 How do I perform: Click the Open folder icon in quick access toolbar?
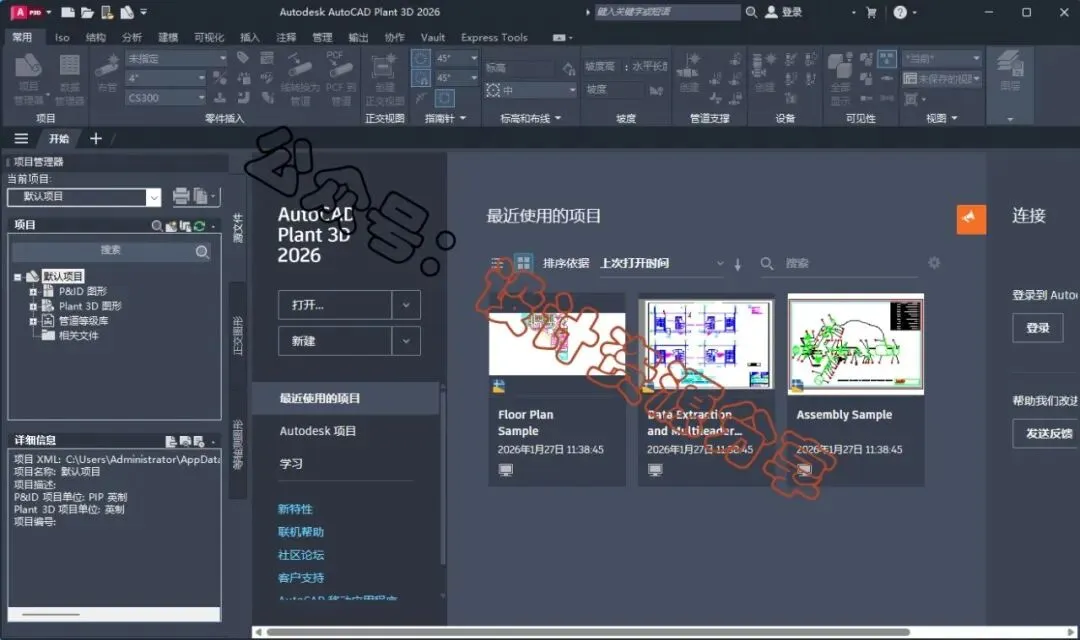click(87, 12)
